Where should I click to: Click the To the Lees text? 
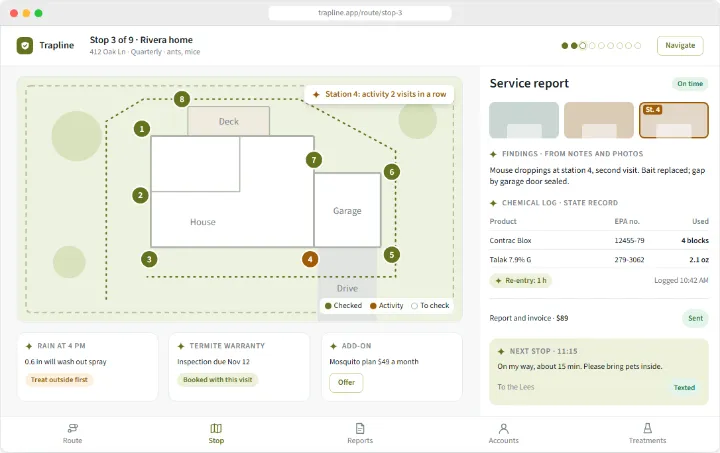516,387
